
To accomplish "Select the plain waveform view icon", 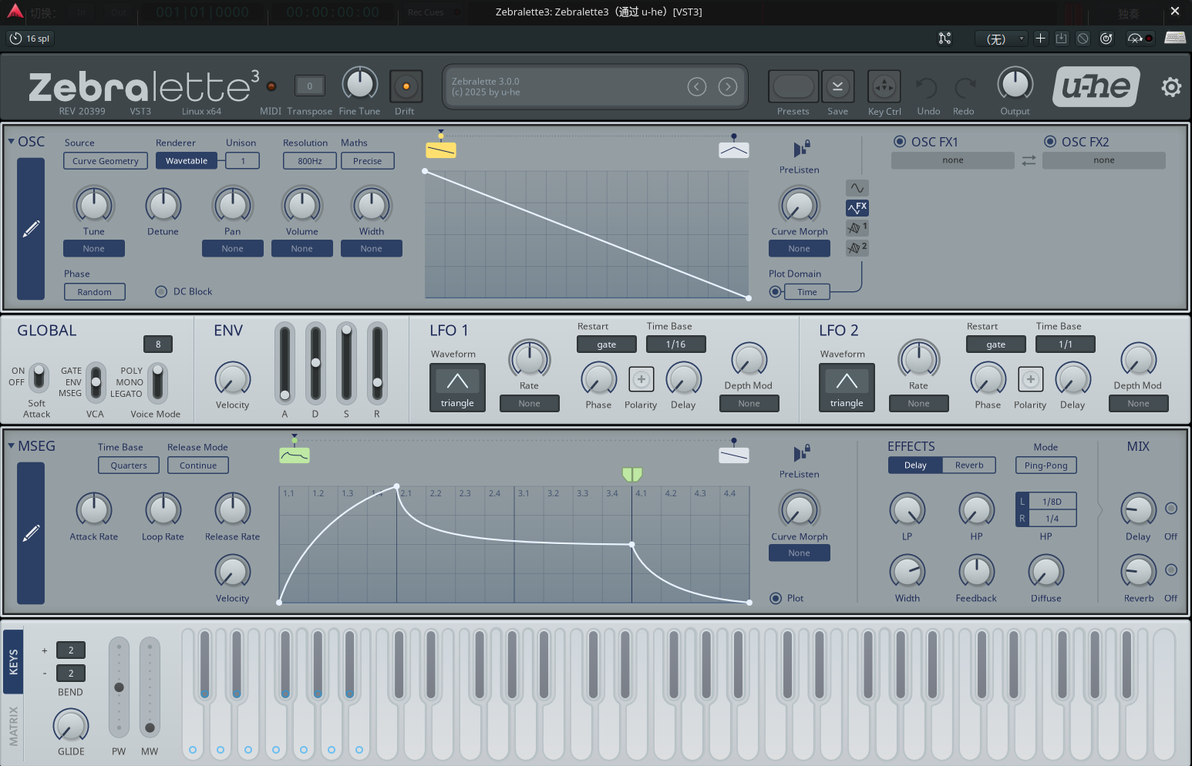I will click(x=857, y=188).
